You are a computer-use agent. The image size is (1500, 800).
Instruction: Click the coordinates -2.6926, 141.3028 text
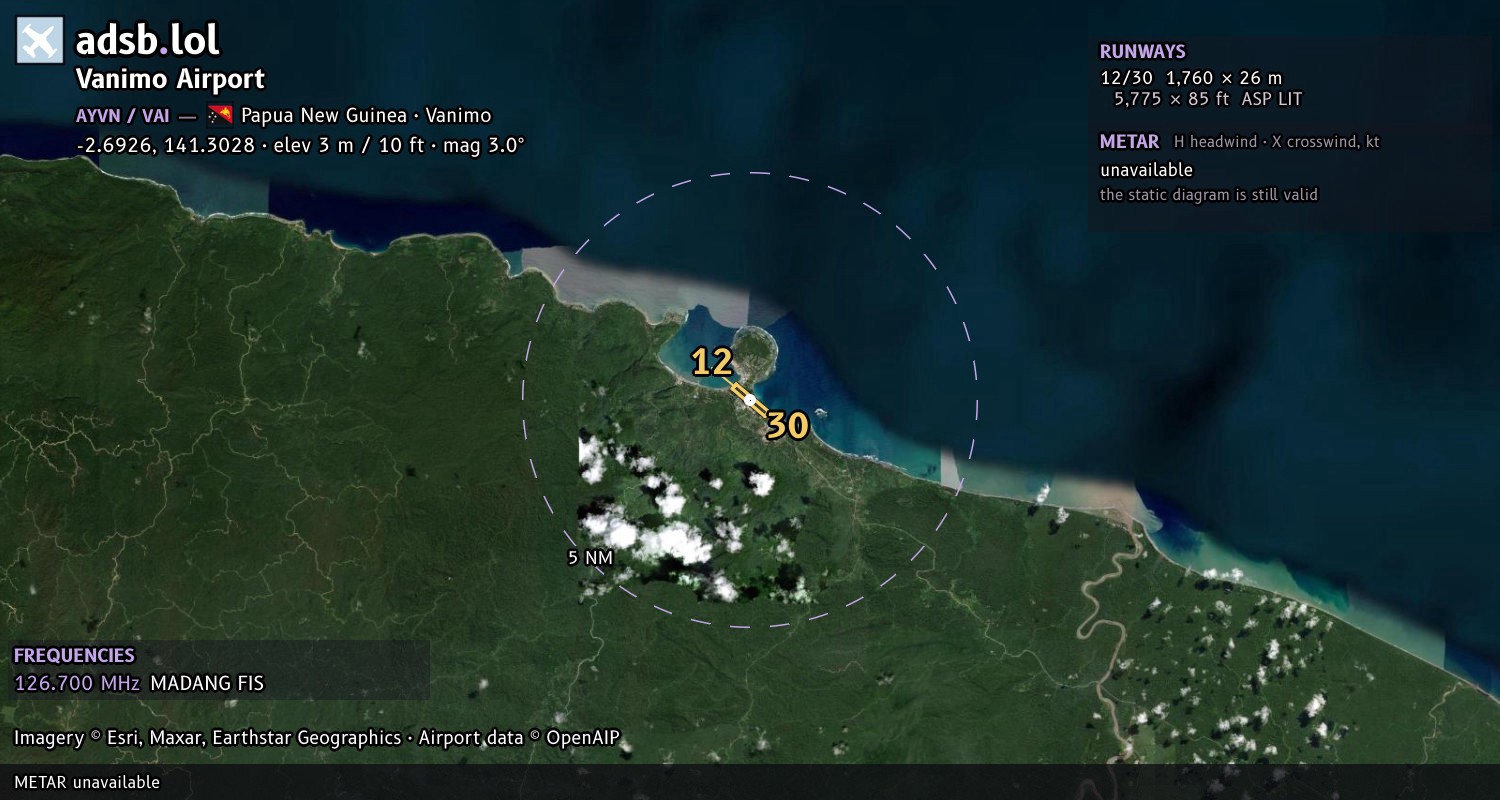point(165,145)
